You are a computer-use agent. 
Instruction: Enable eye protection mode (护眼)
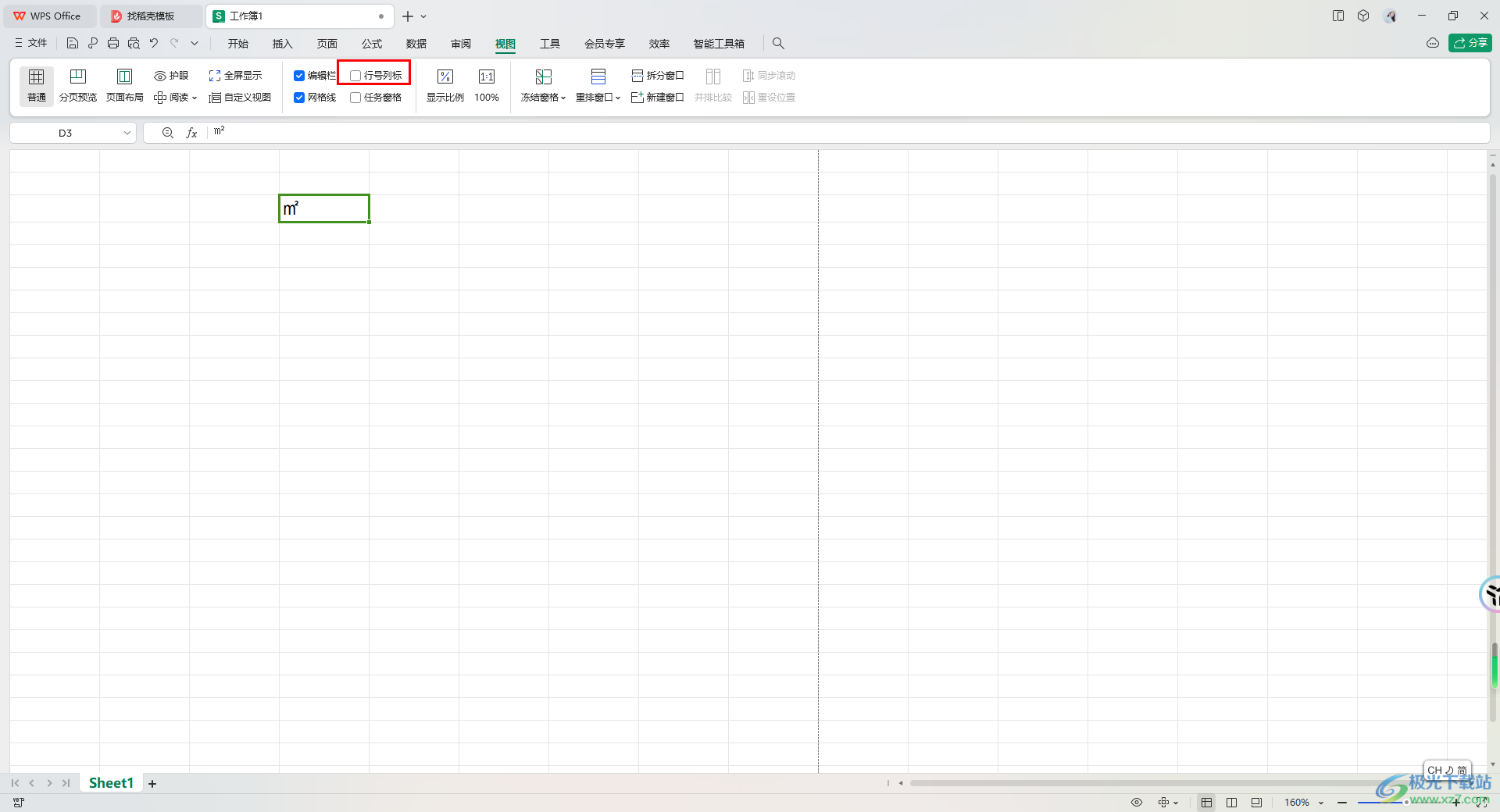(x=171, y=76)
